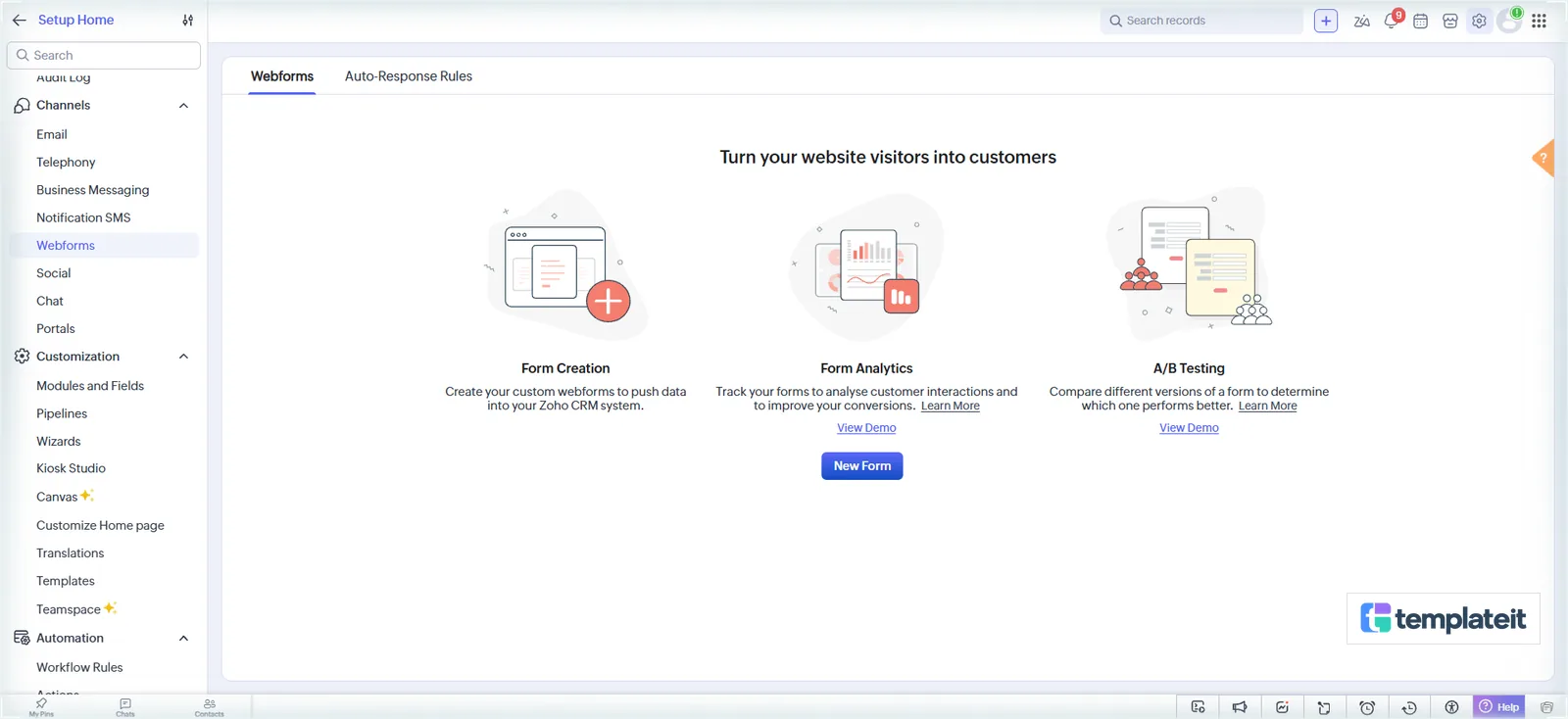Select Telephony in the sidebar
Image resolution: width=1568 pixels, height=719 pixels.
pos(66,162)
